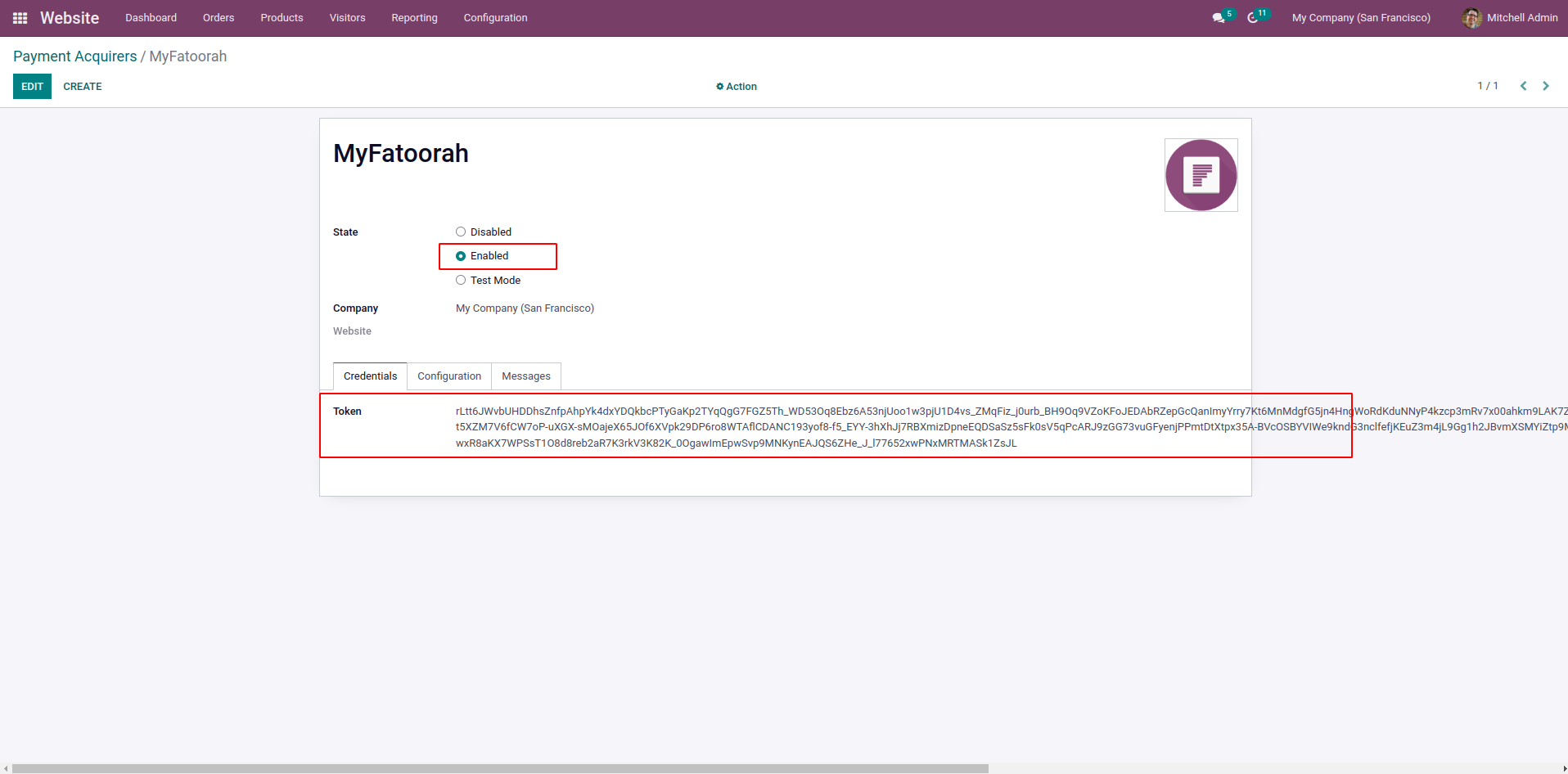Image resolution: width=1568 pixels, height=774 pixels.
Task: Open the Configuration top menu
Action: pyautogui.click(x=495, y=18)
